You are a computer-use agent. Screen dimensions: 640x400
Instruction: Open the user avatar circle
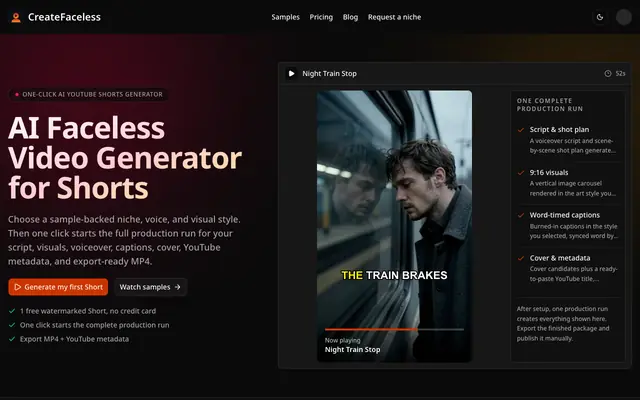coord(624,17)
